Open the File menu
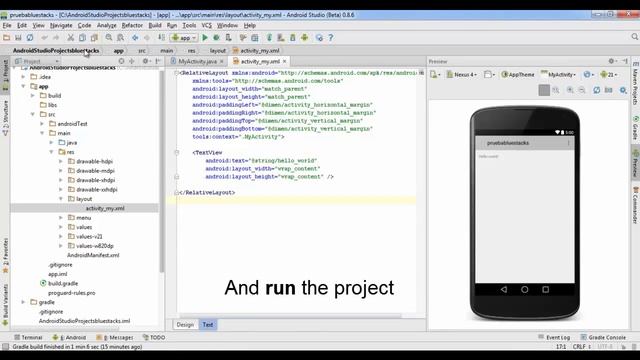The width and height of the screenshot is (640, 360). [7, 25]
